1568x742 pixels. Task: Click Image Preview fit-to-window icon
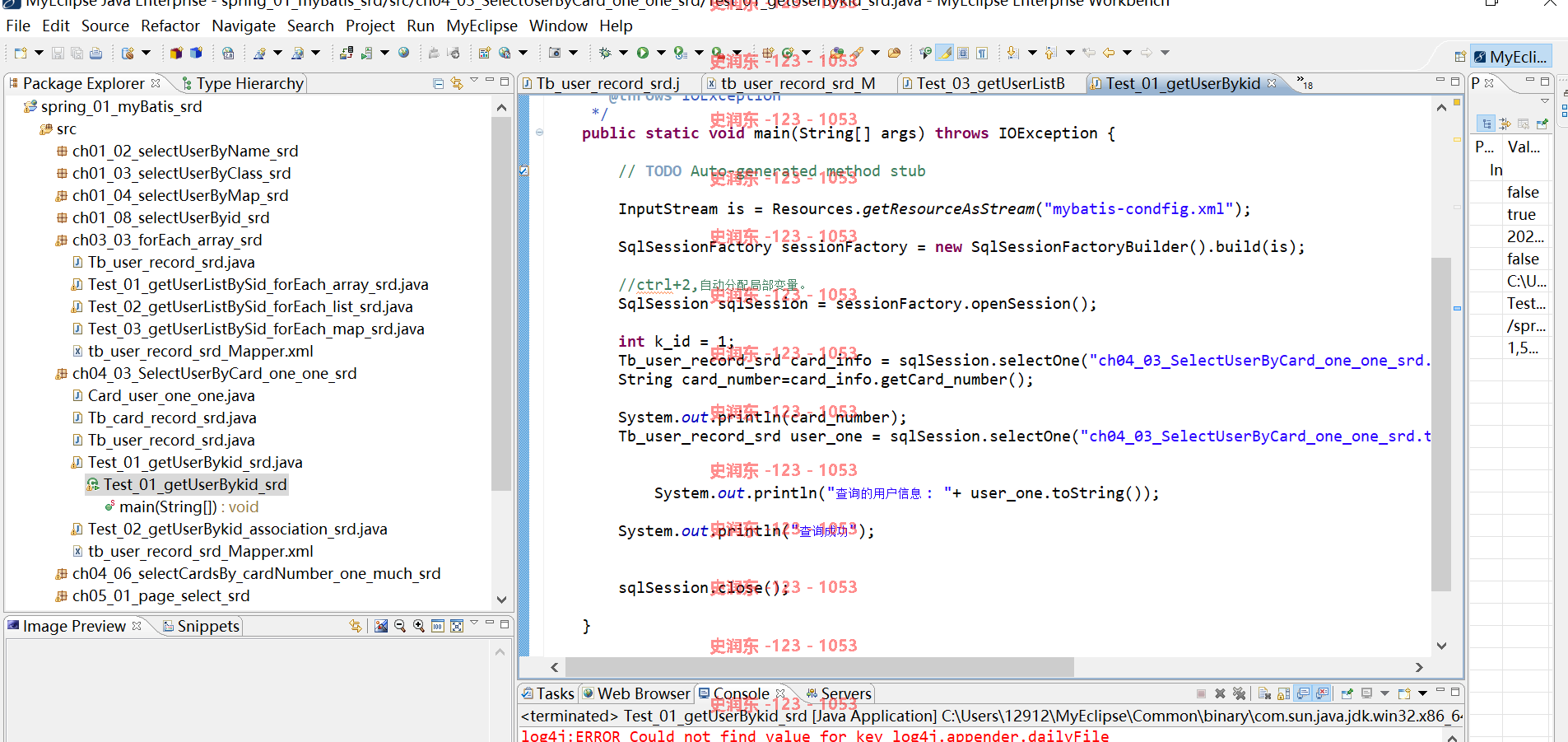click(x=457, y=626)
